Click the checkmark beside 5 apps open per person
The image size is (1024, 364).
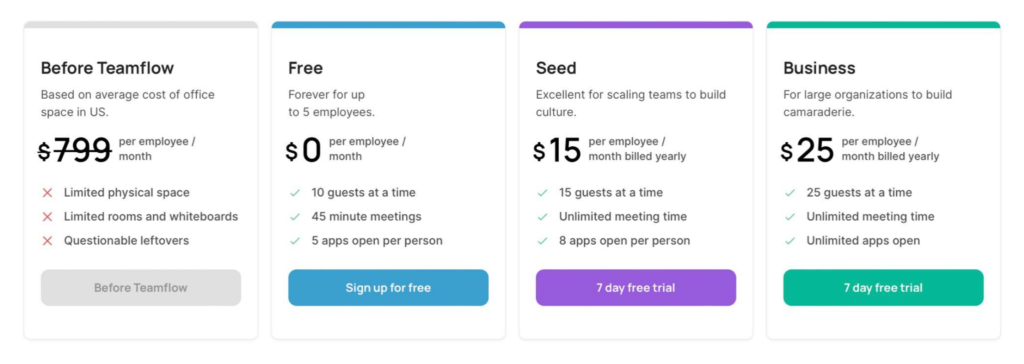[x=295, y=240]
